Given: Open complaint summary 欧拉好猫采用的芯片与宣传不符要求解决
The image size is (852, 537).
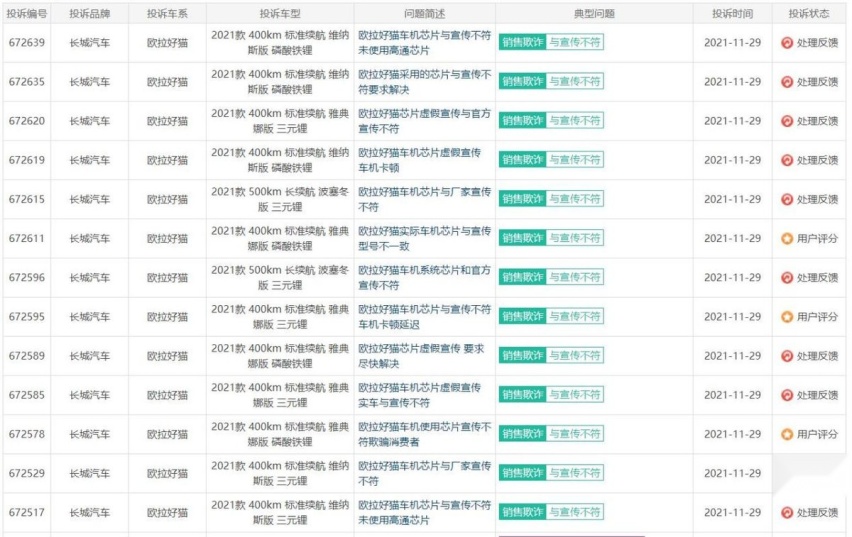Looking at the screenshot, I should click(x=424, y=82).
